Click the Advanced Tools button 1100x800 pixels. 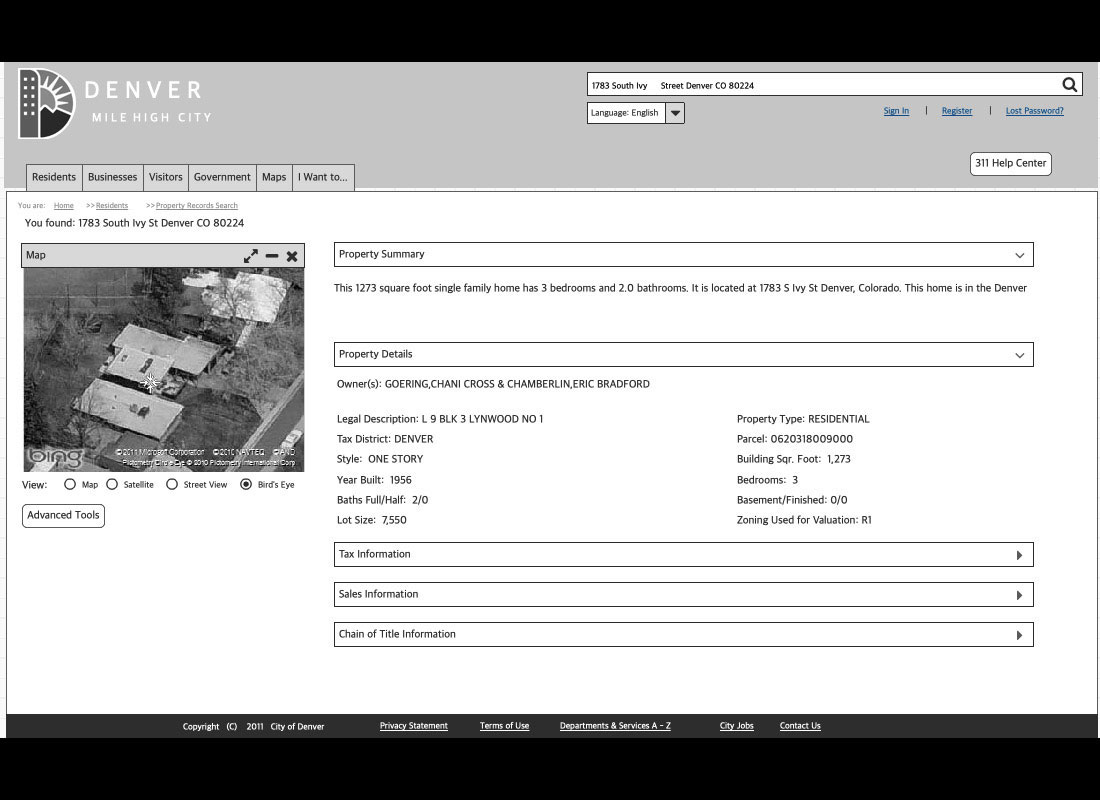click(x=63, y=515)
